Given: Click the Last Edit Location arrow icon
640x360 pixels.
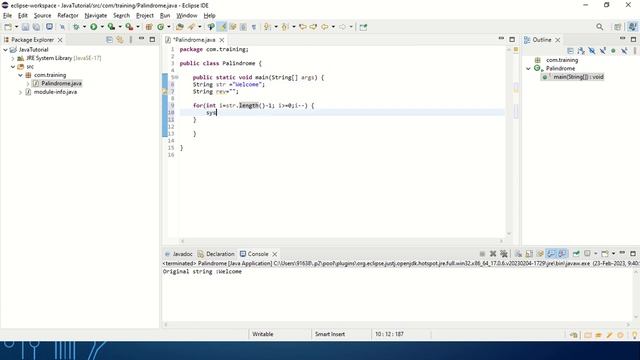Looking at the screenshot, I should coord(303,27).
